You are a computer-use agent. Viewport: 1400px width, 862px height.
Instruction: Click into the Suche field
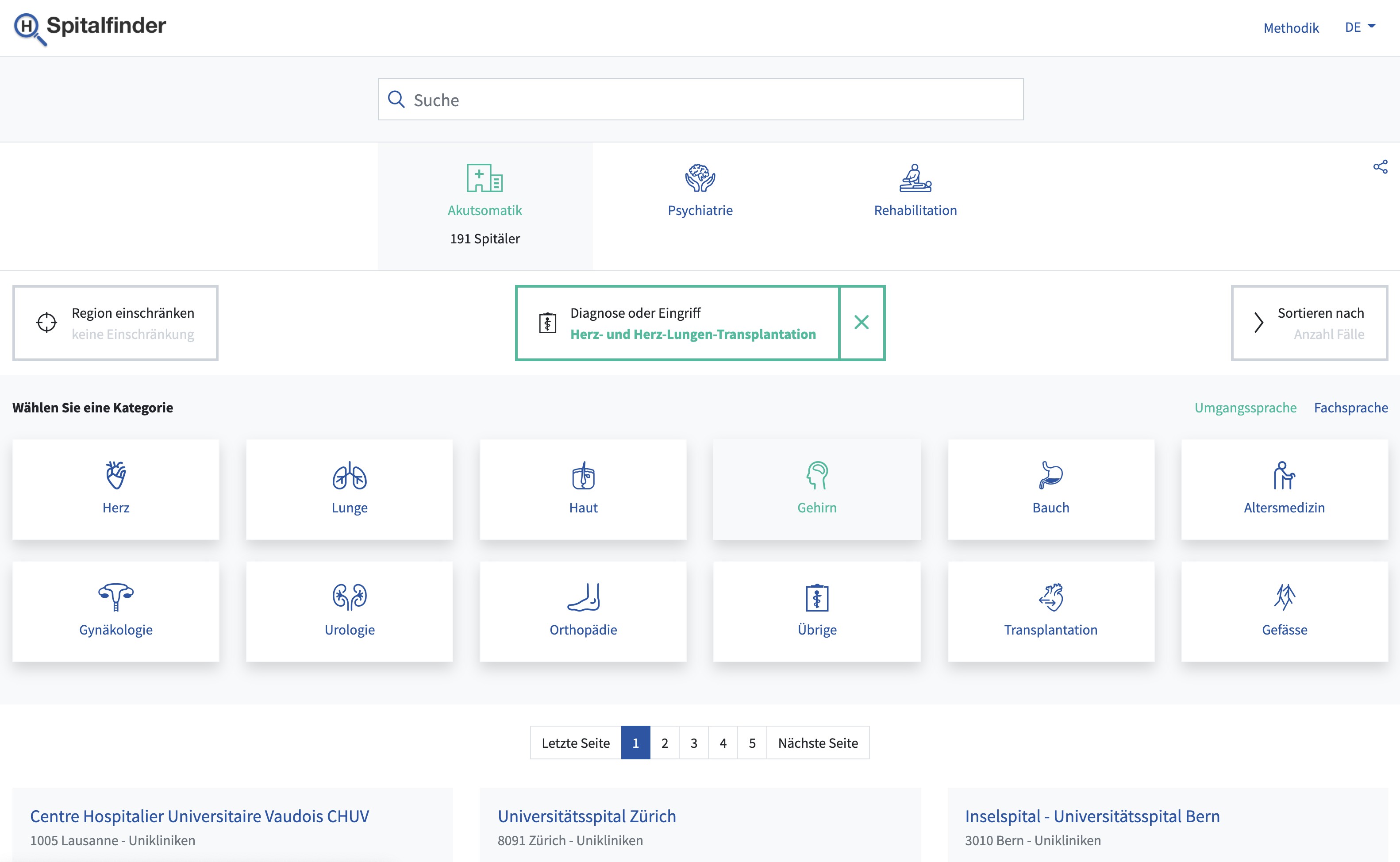(x=700, y=99)
